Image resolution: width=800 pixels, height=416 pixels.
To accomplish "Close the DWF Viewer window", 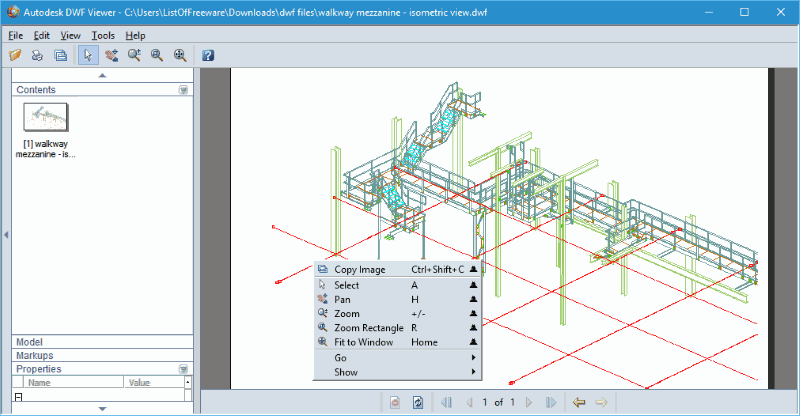I will (781, 12).
